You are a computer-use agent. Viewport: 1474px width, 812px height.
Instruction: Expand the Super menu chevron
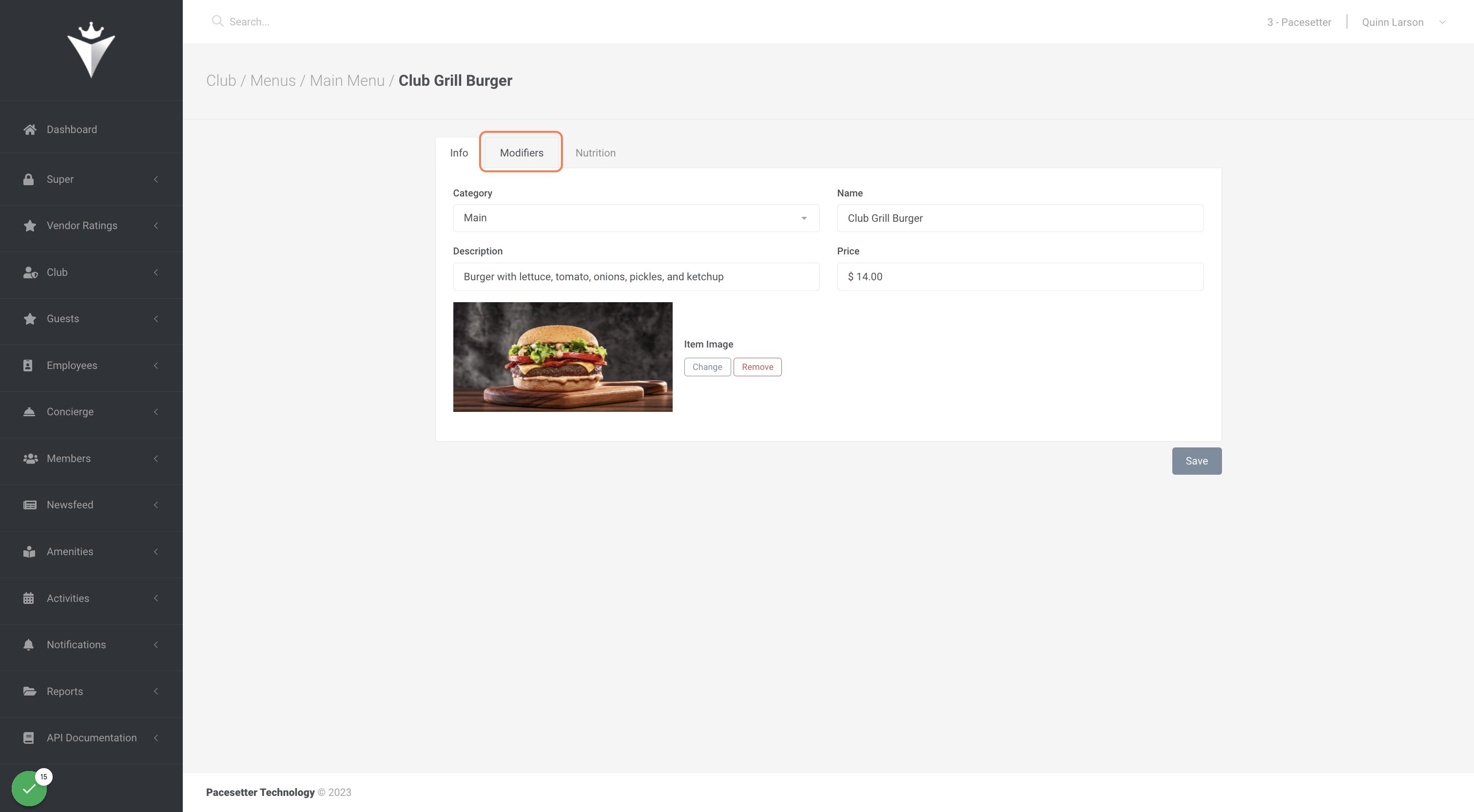[x=155, y=179]
